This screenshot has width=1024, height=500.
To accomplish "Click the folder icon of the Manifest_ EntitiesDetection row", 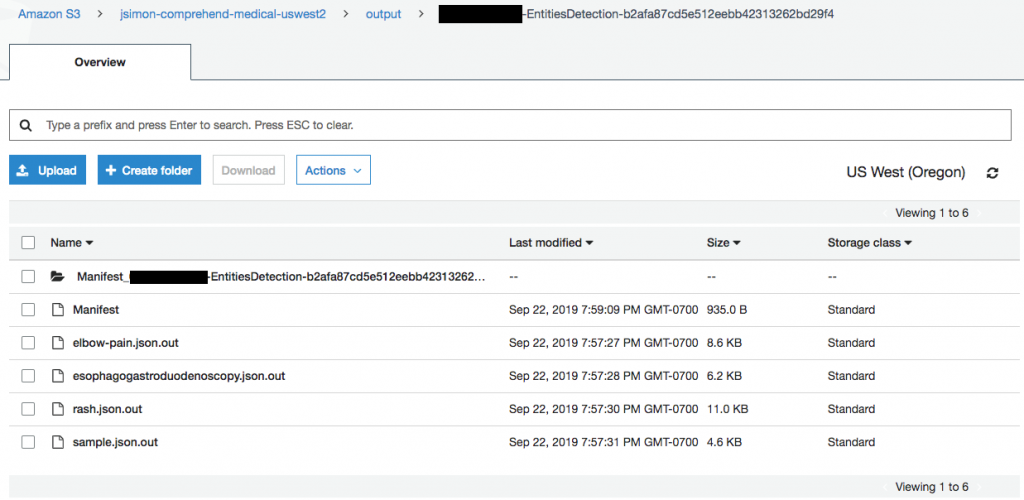I will (58, 277).
